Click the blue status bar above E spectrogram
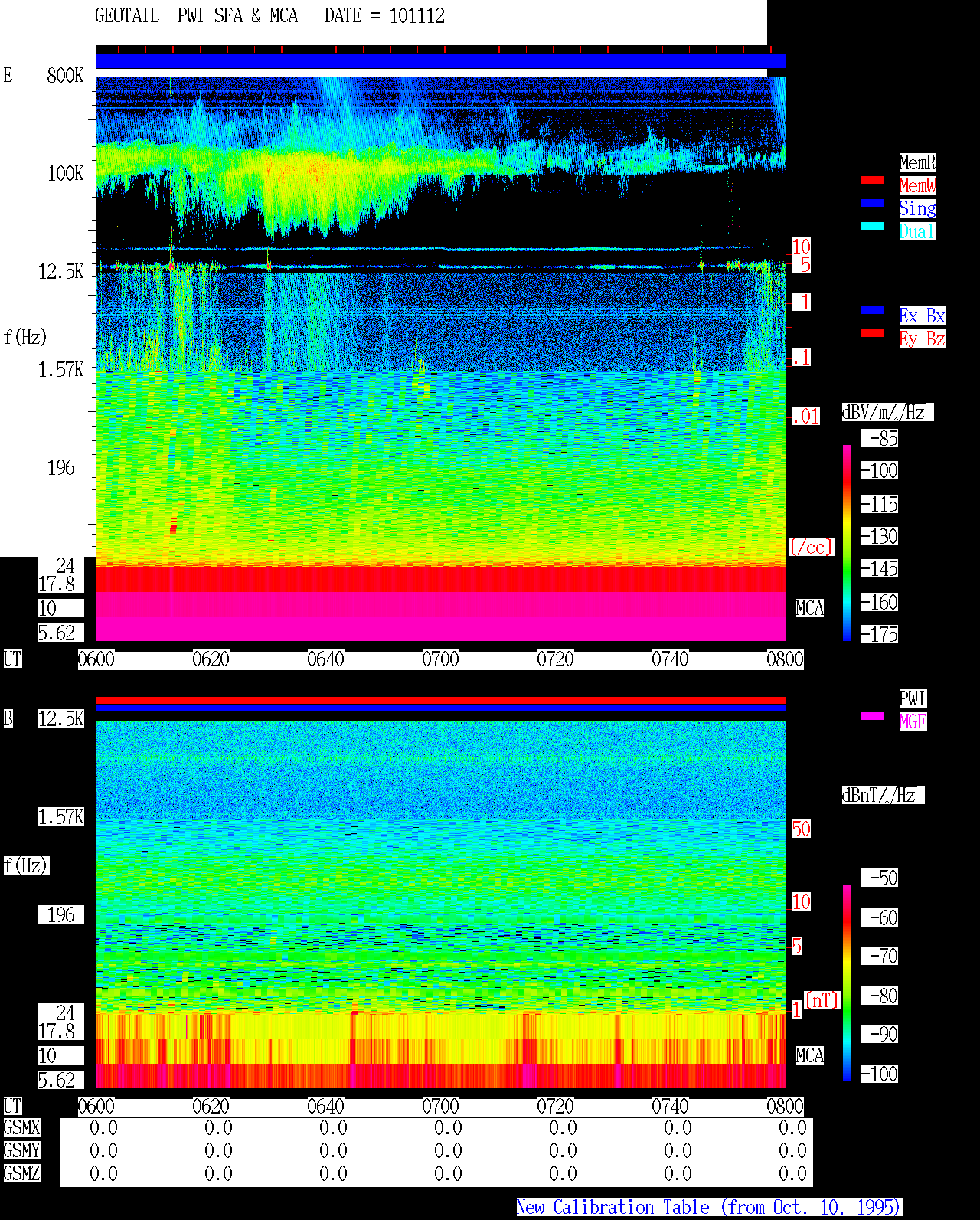 tap(440, 61)
